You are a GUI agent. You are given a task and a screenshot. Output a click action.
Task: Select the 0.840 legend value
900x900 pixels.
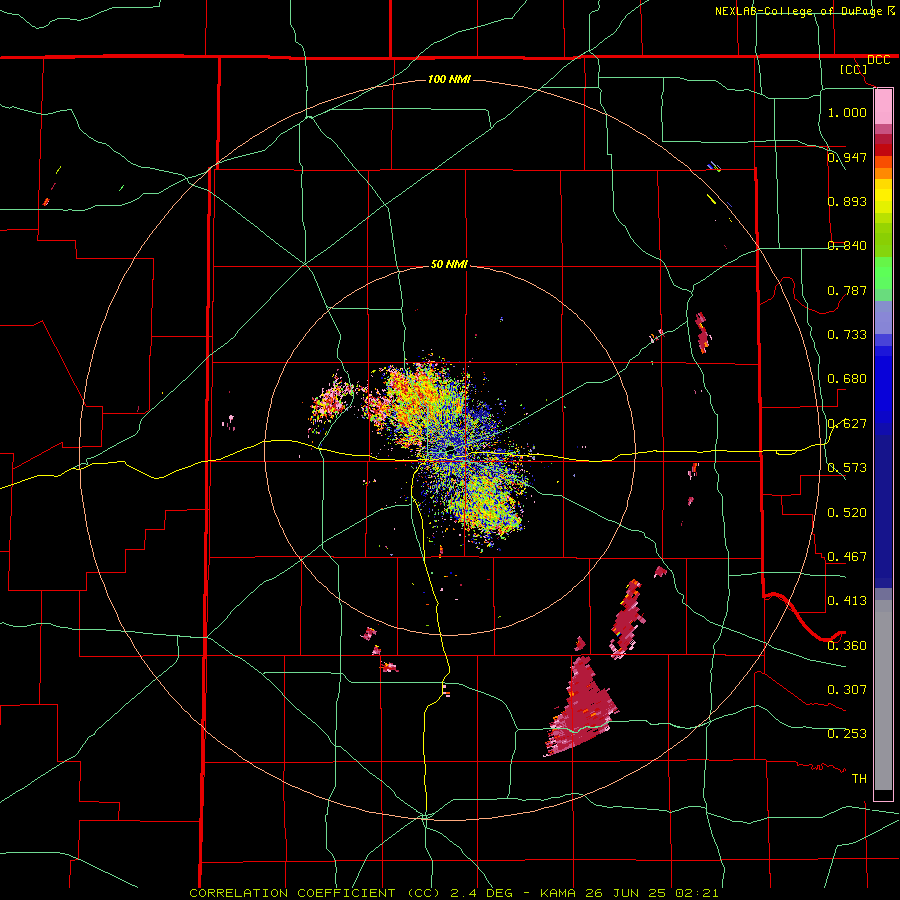(x=847, y=246)
